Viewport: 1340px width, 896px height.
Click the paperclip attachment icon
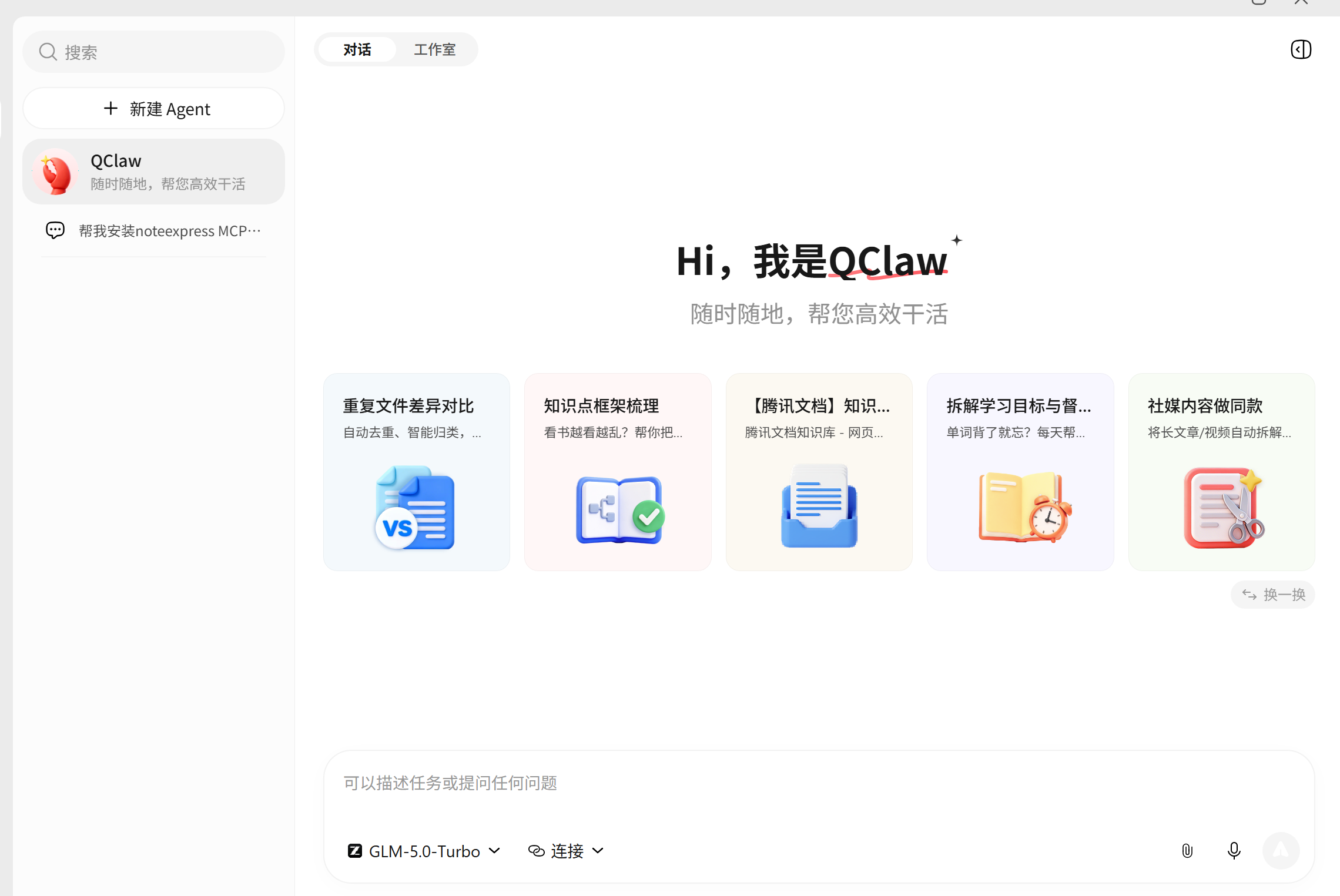point(1187,851)
